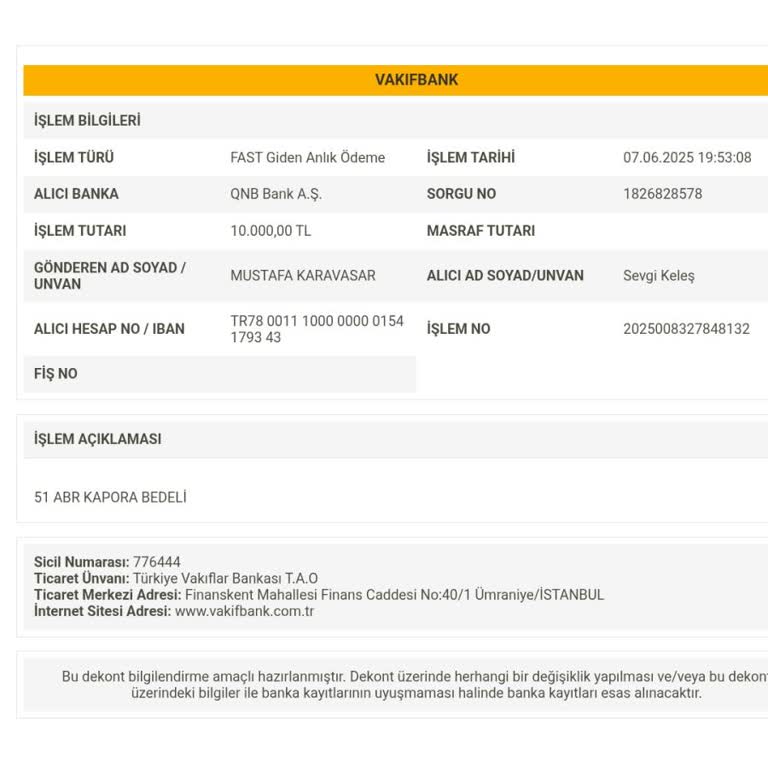This screenshot has width=768, height=768.
Task: Select the Ticaret Ünvanı Türkiye Vakıflar Bankası line
Action: [176, 578]
